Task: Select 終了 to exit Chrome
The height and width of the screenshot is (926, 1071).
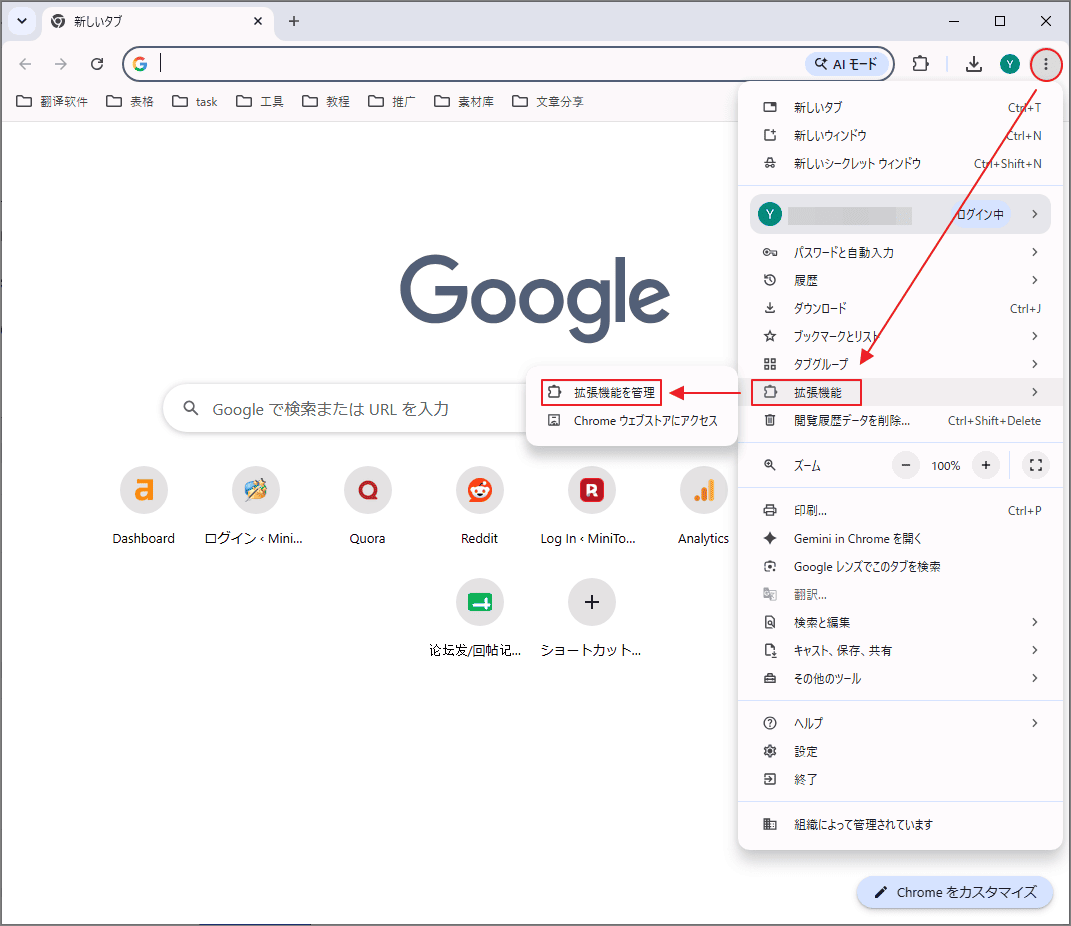Action: [901, 779]
